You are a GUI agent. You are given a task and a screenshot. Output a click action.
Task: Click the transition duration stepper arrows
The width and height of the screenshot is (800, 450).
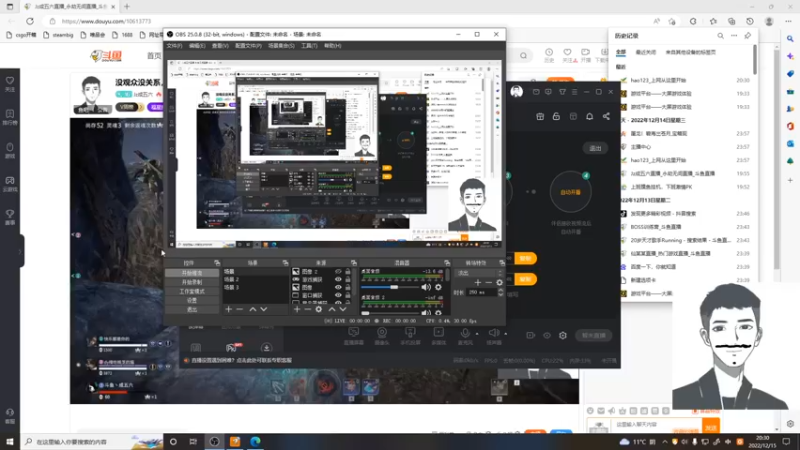(x=501, y=292)
